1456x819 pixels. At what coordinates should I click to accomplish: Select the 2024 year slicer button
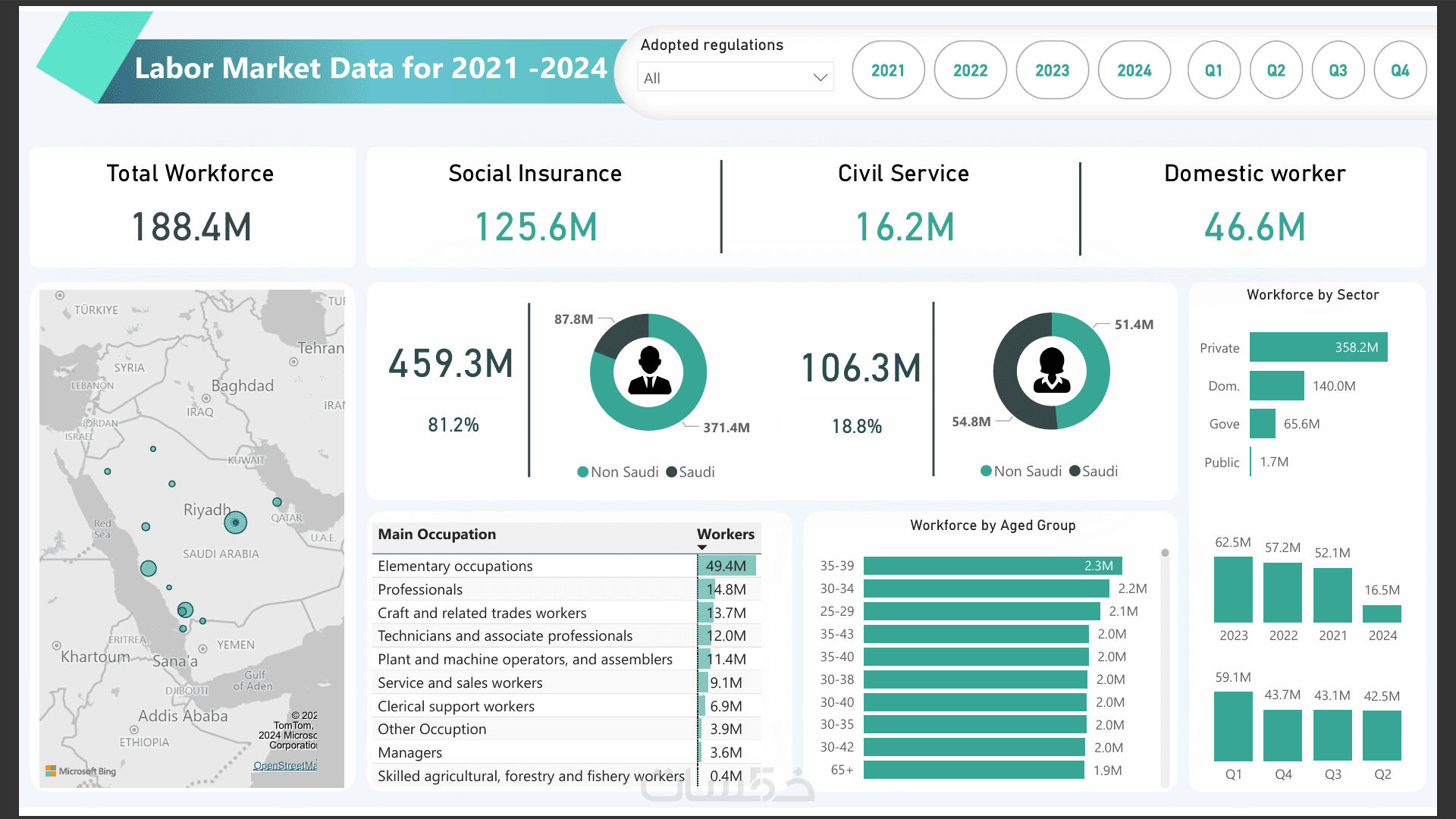click(1134, 71)
